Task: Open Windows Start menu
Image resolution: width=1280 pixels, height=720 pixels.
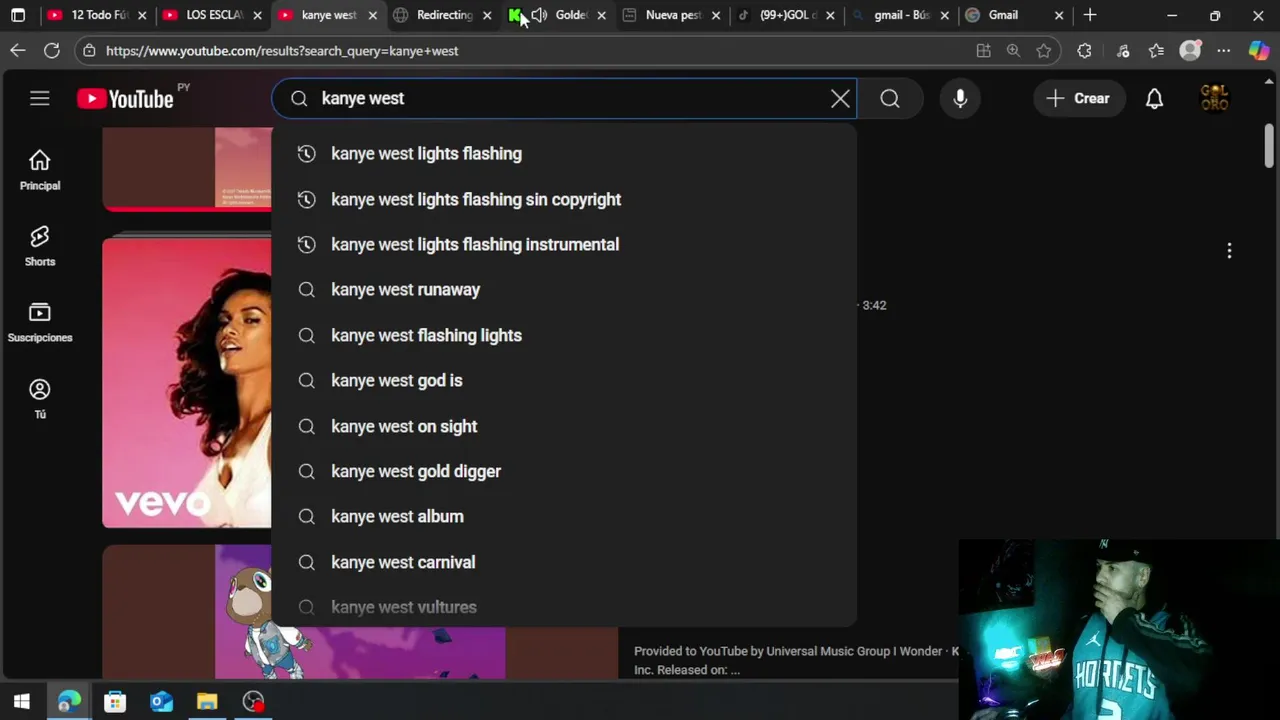Action: pyautogui.click(x=21, y=702)
